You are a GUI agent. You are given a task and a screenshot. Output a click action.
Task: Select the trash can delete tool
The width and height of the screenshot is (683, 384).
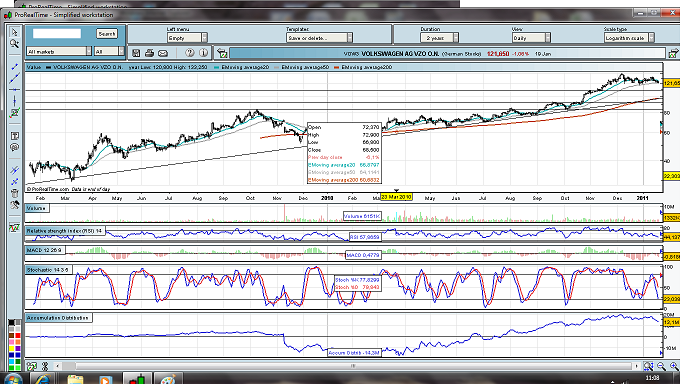pos(14,193)
